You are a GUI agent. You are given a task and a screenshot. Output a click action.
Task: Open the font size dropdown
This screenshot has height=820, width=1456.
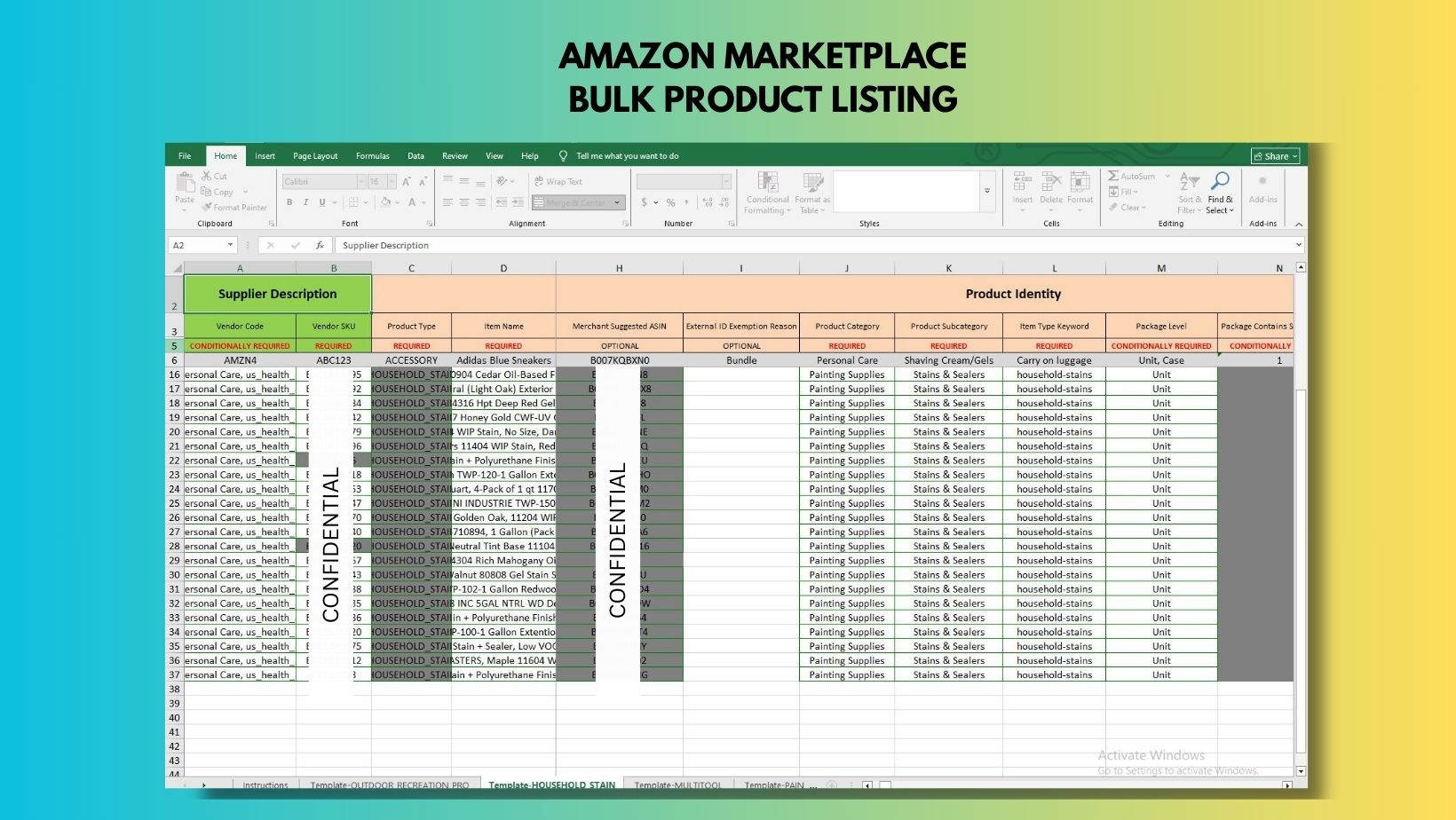point(392,182)
